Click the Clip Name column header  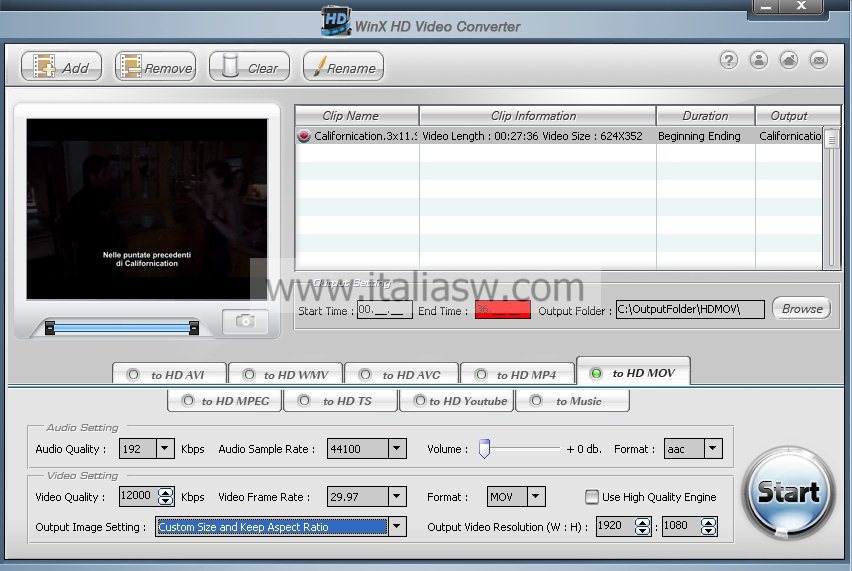[x=357, y=116]
